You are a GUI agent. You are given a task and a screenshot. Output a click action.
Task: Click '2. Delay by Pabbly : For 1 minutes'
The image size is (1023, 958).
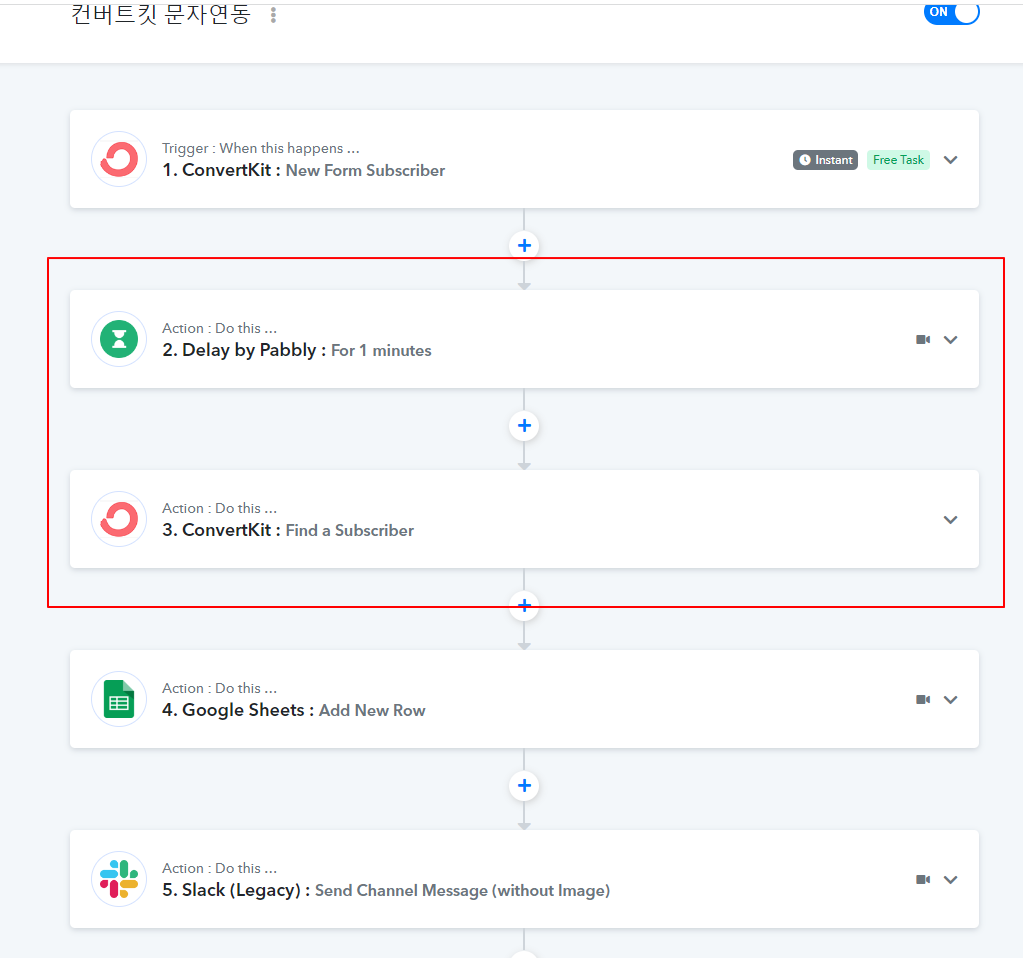tap(297, 350)
